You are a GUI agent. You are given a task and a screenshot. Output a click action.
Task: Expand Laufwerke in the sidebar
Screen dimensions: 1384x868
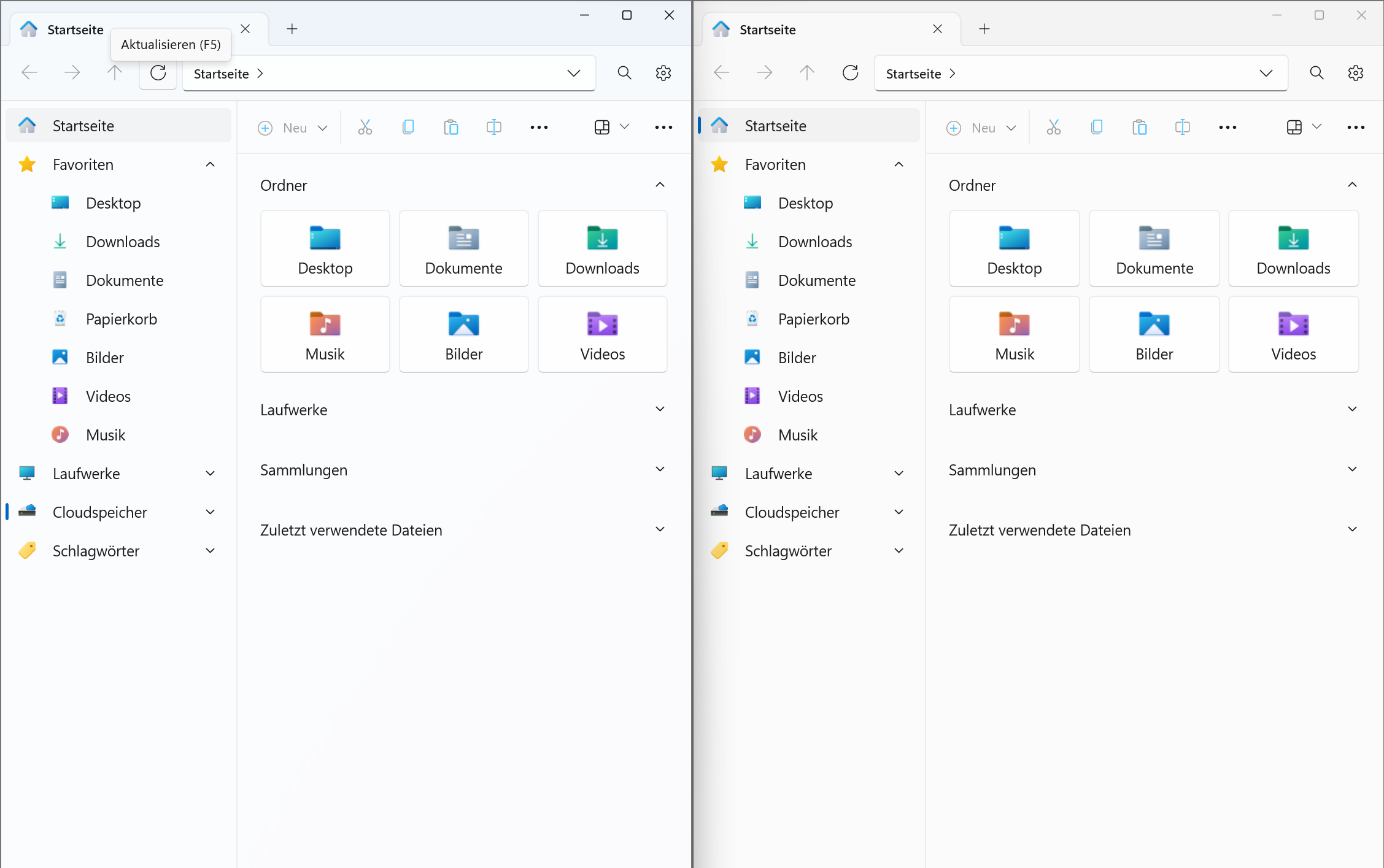[x=210, y=473]
